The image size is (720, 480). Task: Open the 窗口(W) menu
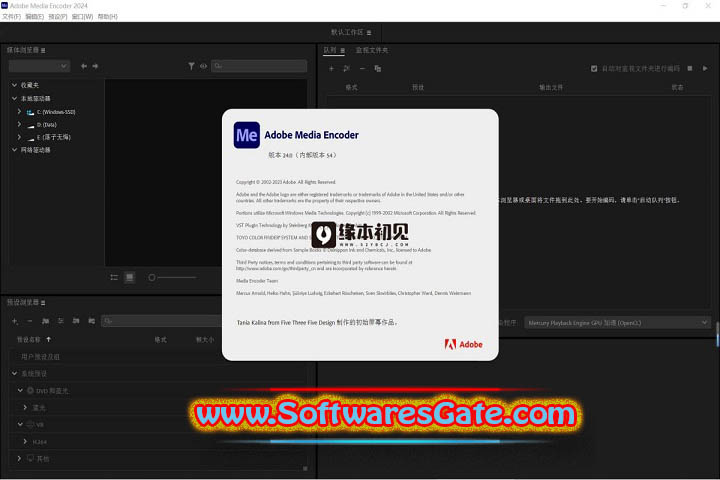(82, 17)
